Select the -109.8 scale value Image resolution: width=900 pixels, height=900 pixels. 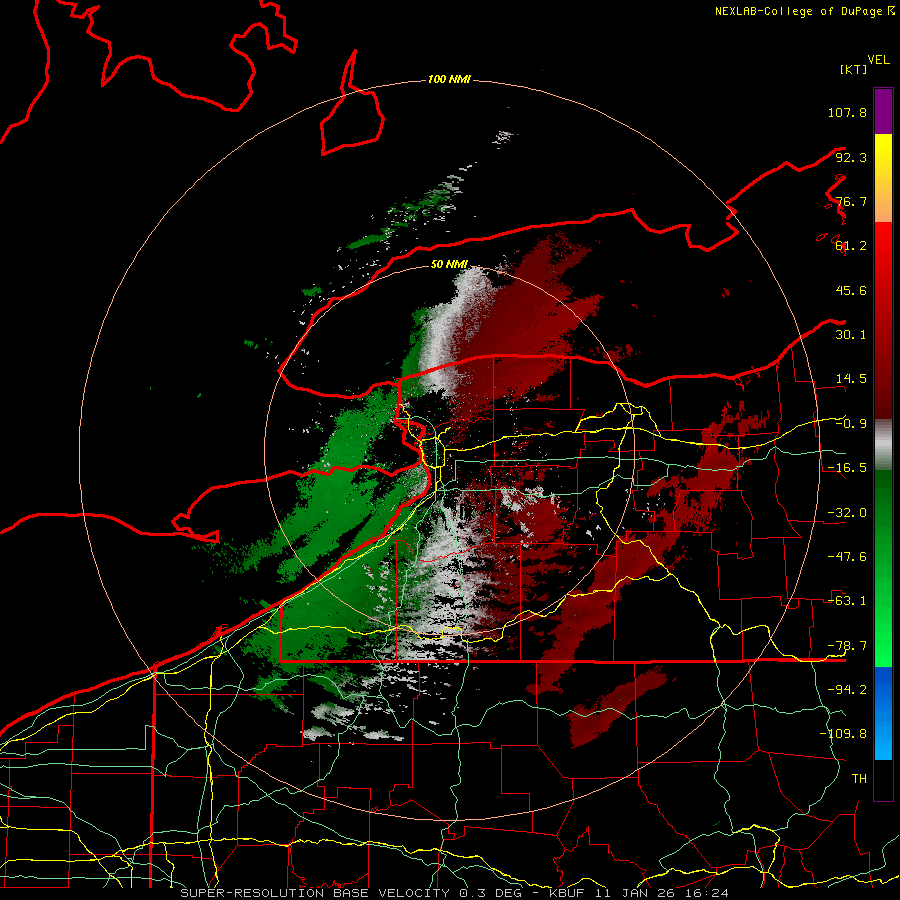pos(843,734)
